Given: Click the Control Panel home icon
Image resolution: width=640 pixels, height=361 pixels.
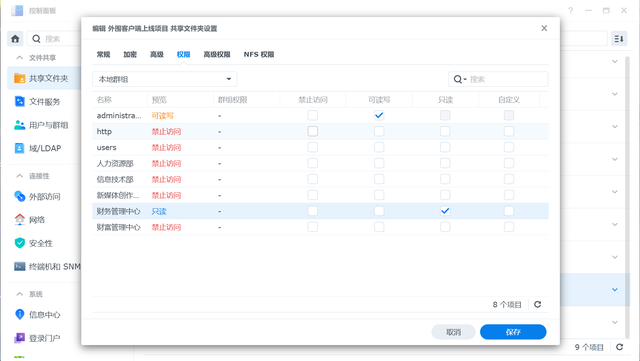Looking at the screenshot, I should (x=15, y=39).
